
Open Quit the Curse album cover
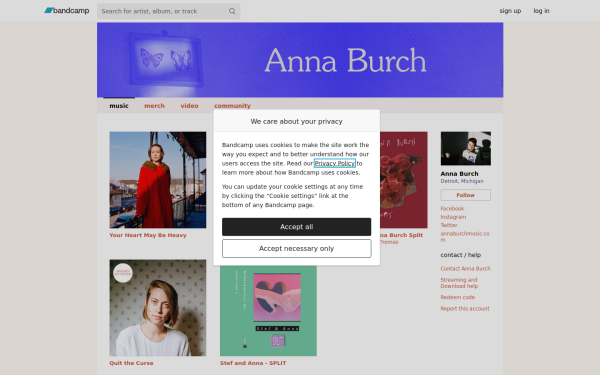[158, 308]
